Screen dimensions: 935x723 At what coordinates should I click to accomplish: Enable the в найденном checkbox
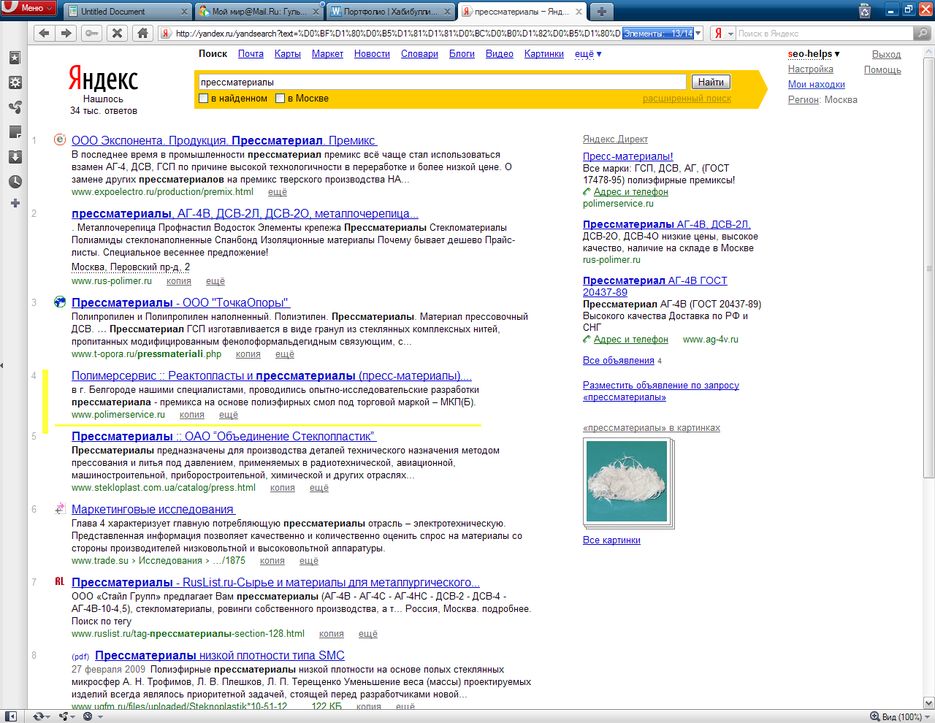(204, 98)
